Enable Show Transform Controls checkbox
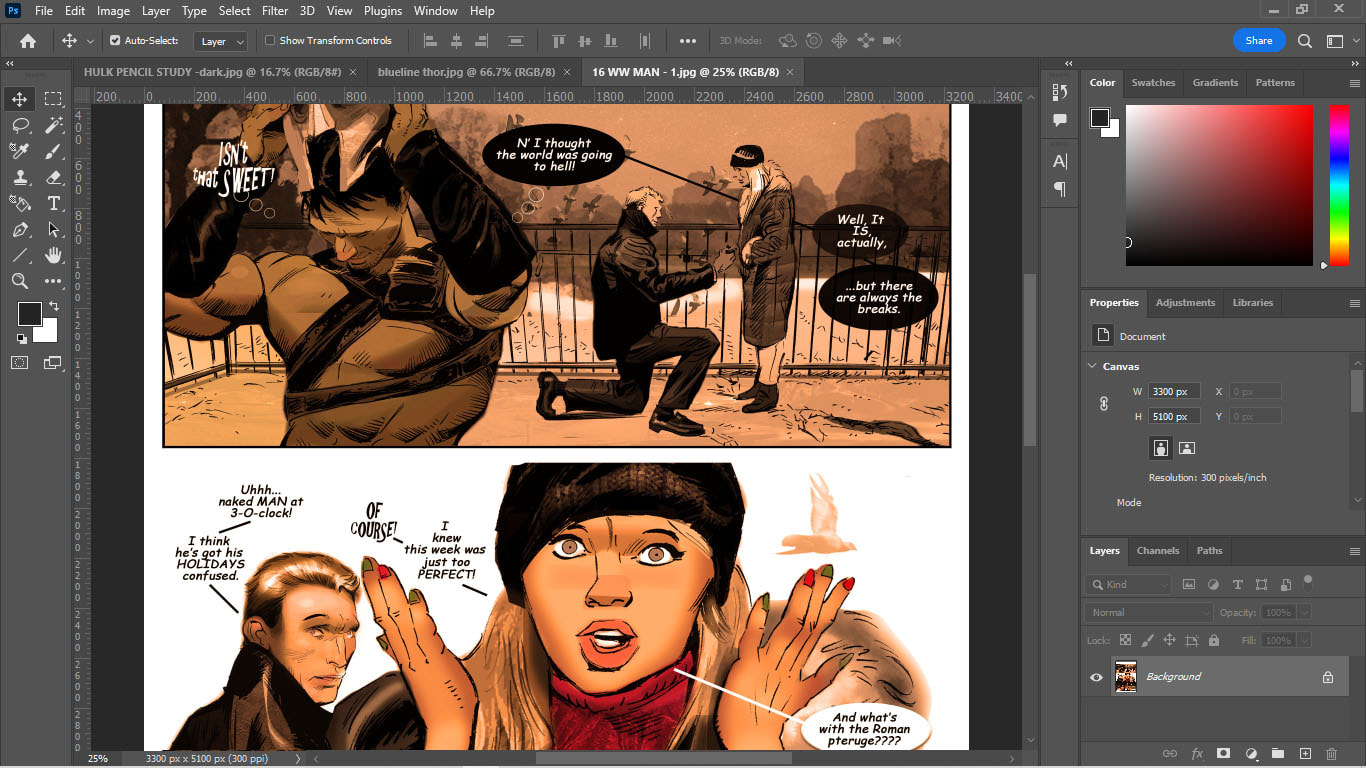Viewport: 1366px width, 768px height. (270, 41)
